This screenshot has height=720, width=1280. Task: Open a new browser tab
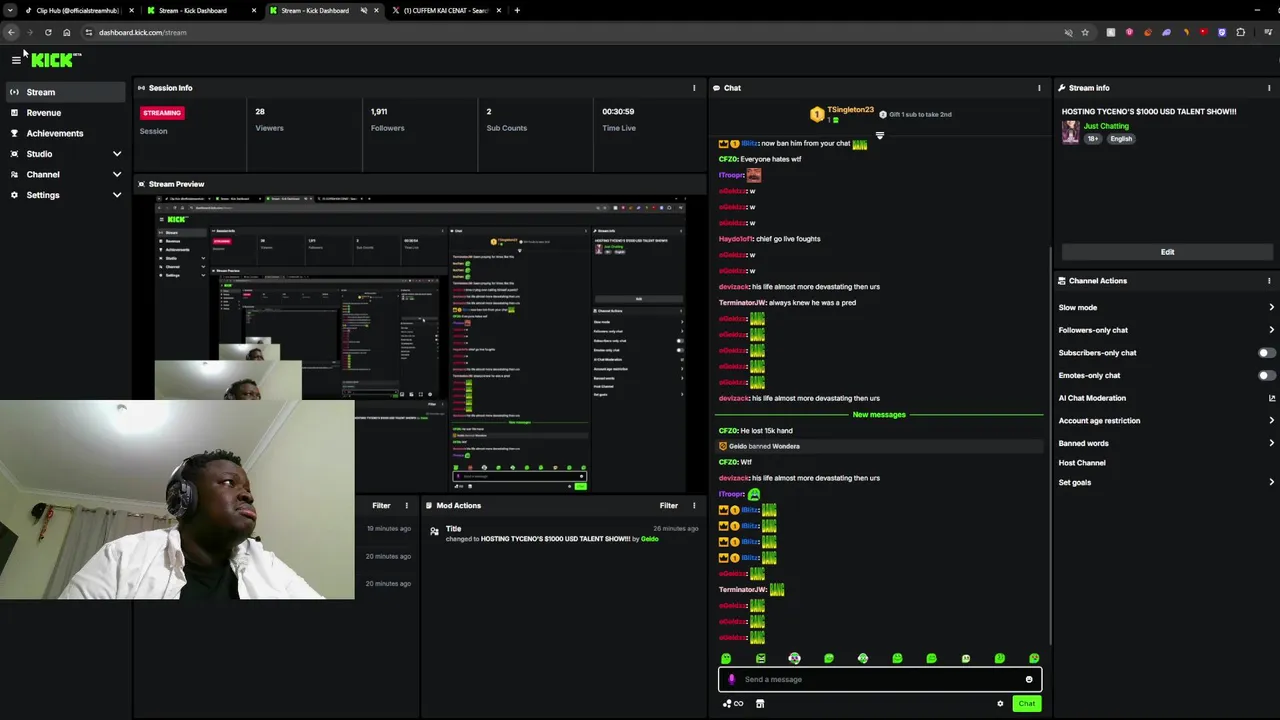pyautogui.click(x=517, y=10)
